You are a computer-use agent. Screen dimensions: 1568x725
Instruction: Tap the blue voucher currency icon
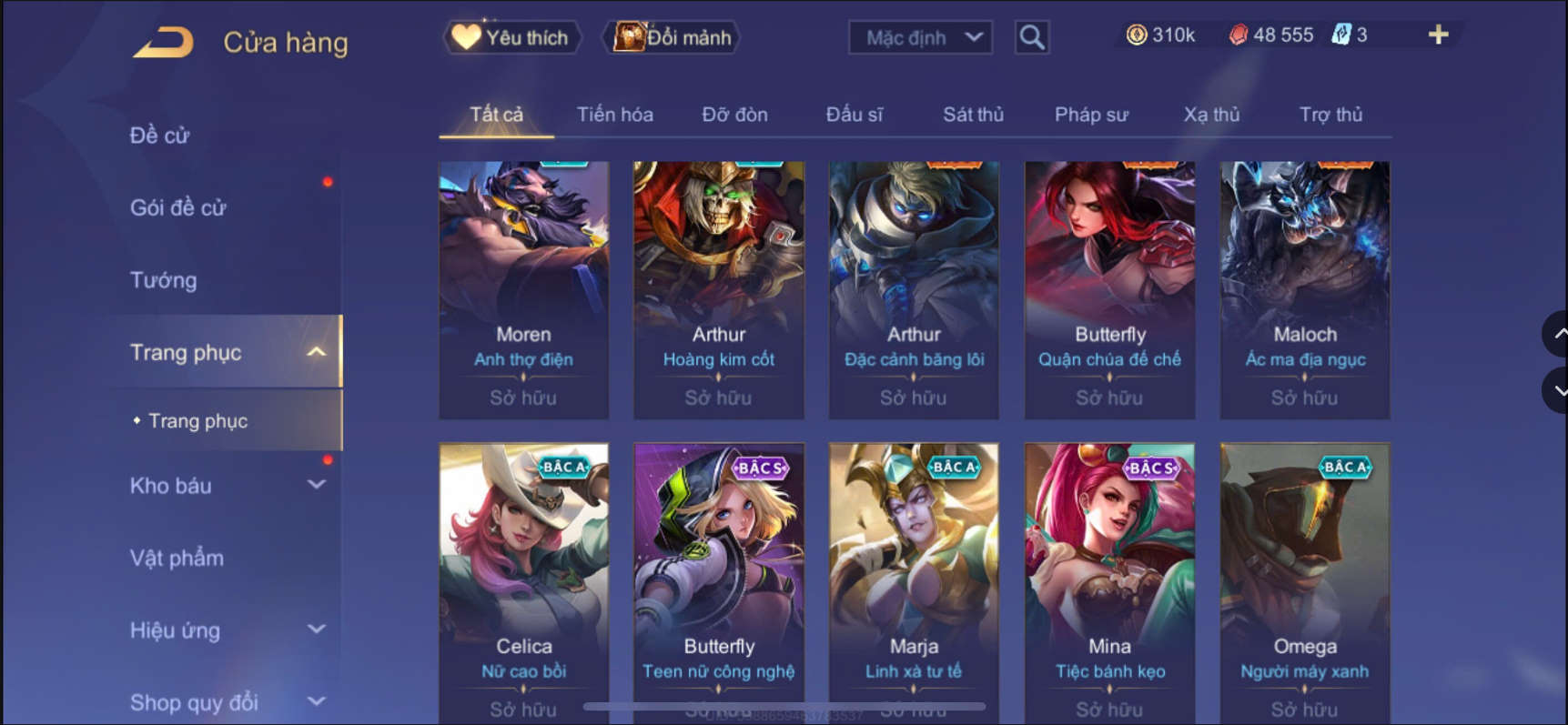tap(1341, 35)
